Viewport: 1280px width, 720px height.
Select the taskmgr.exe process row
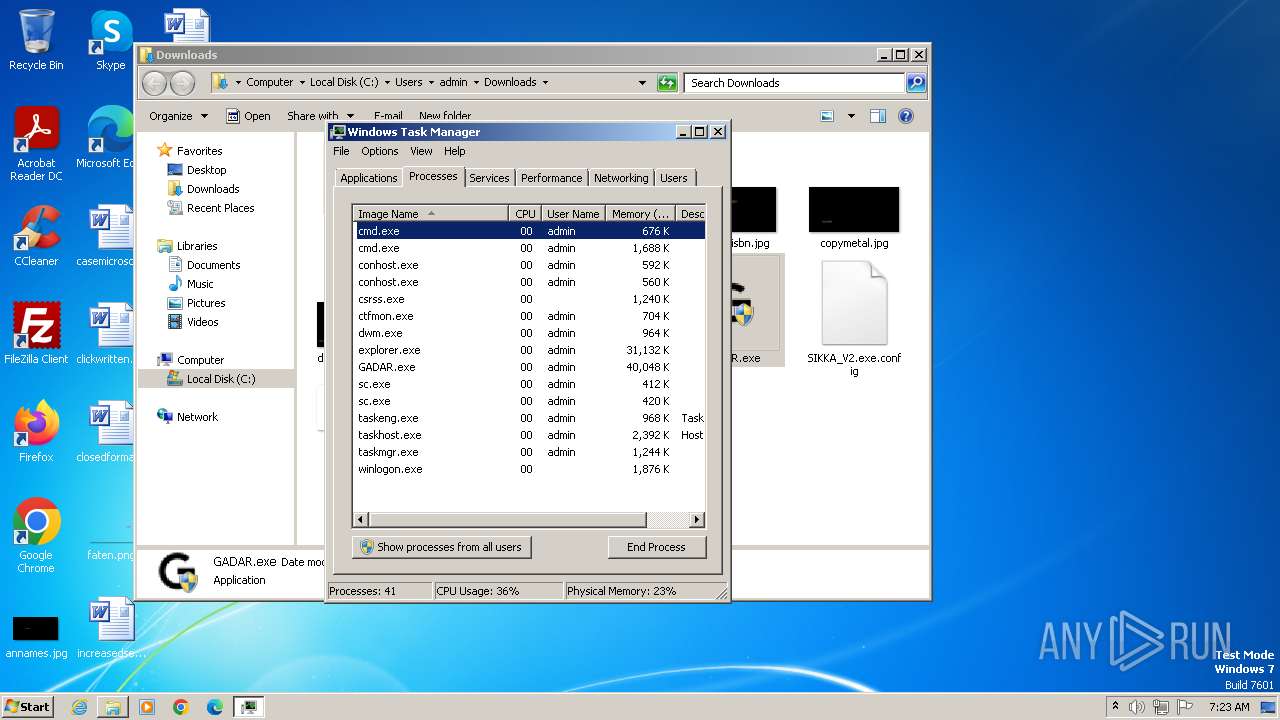pos(530,452)
